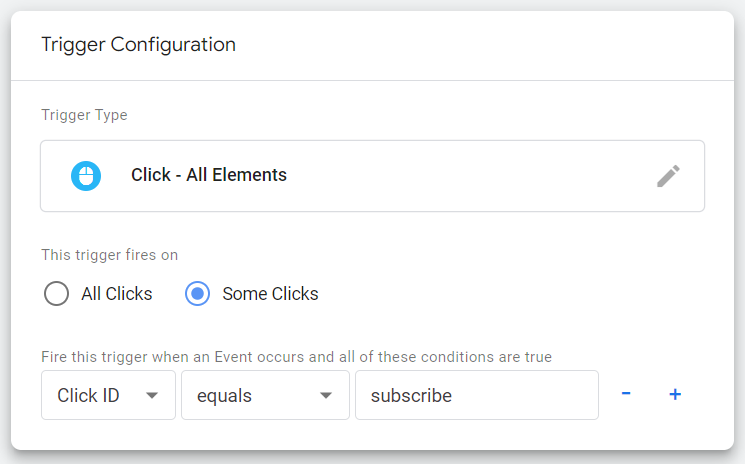Click the "Fire this trigger when" condition text
The image size is (745, 464).
(296, 356)
